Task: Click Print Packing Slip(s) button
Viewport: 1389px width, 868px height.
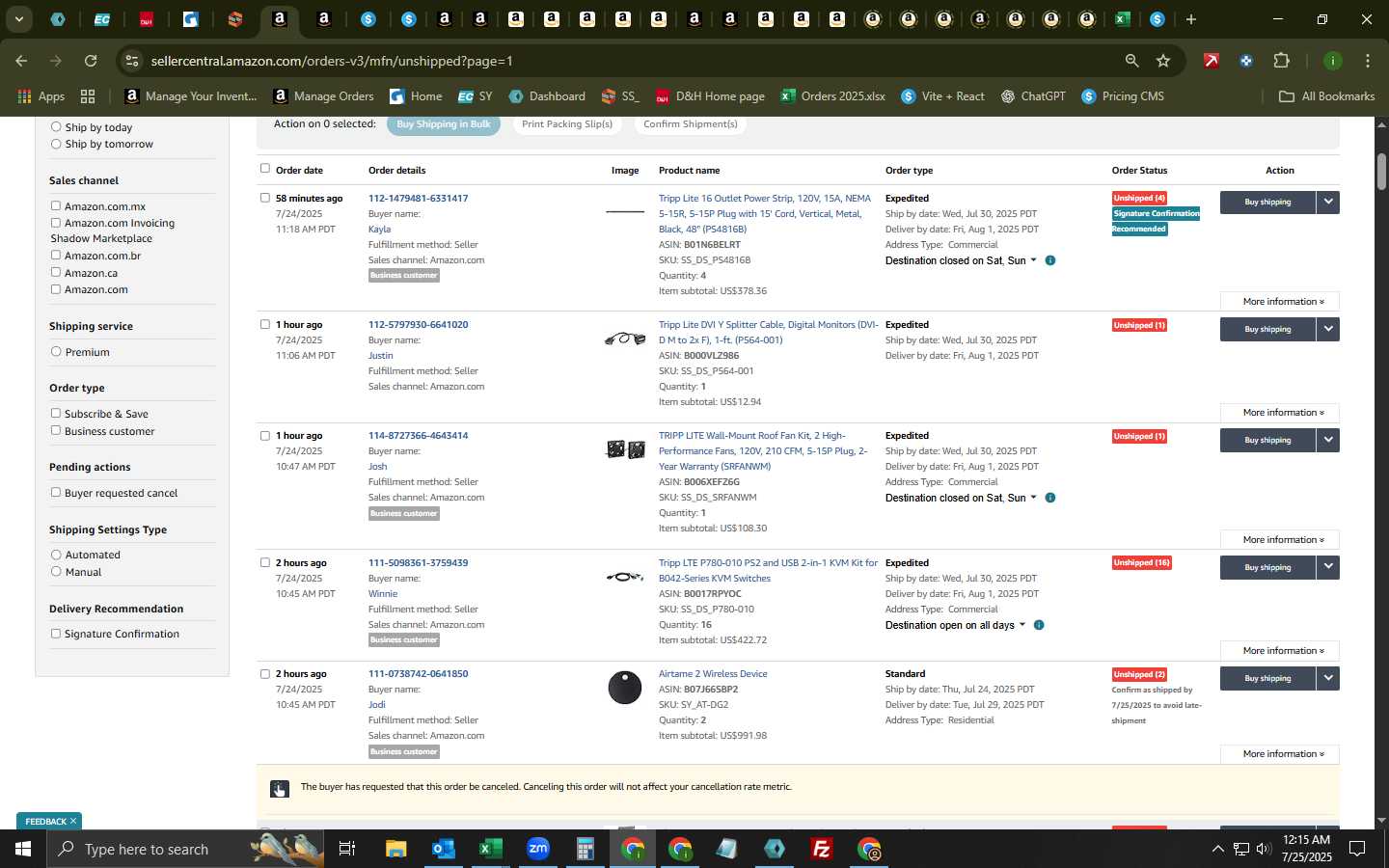Action: tap(567, 124)
